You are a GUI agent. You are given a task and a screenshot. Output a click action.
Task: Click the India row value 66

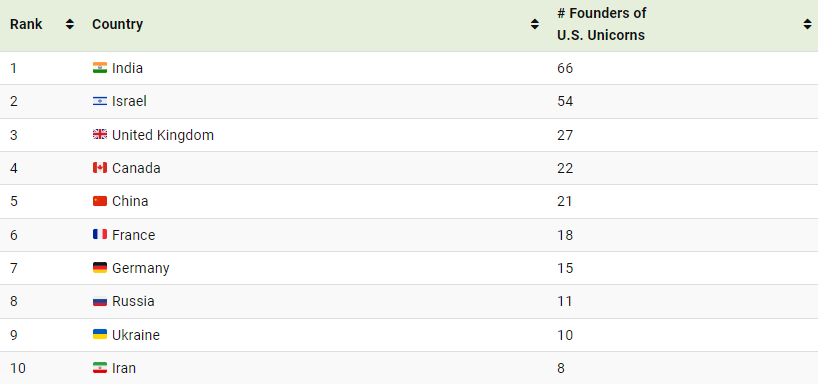tap(565, 68)
